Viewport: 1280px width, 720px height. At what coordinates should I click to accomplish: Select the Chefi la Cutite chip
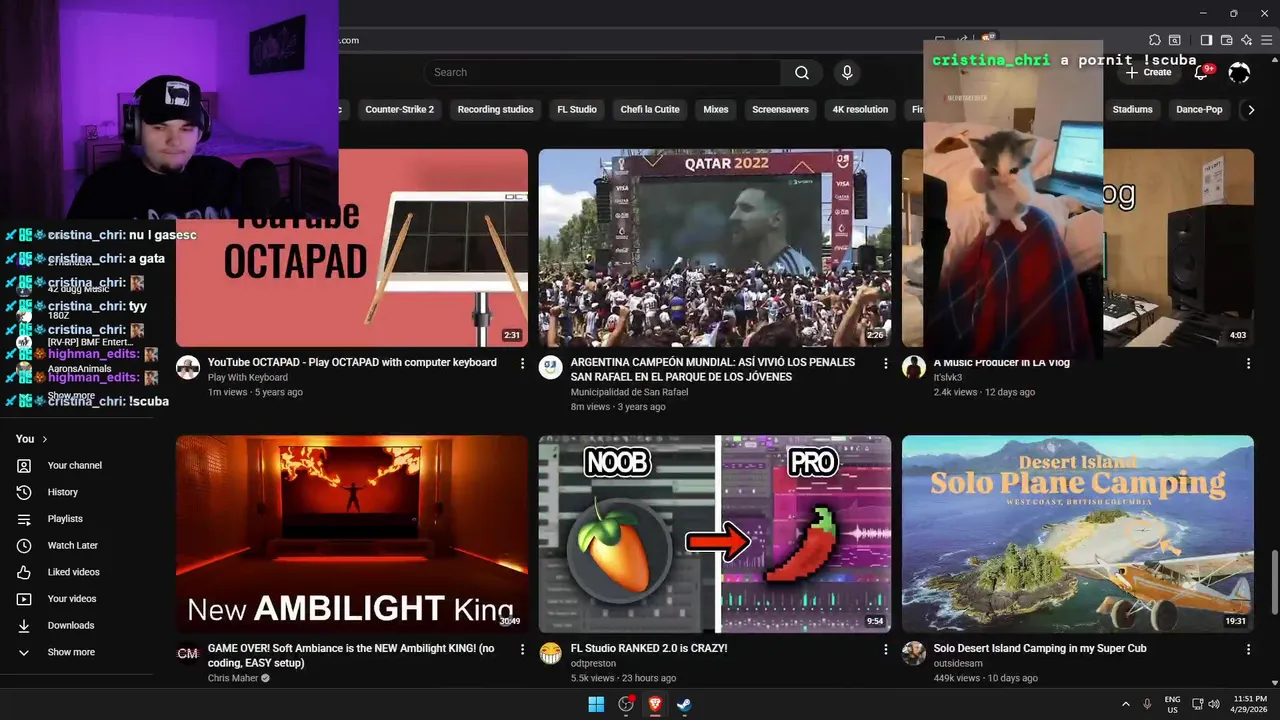[x=650, y=110]
